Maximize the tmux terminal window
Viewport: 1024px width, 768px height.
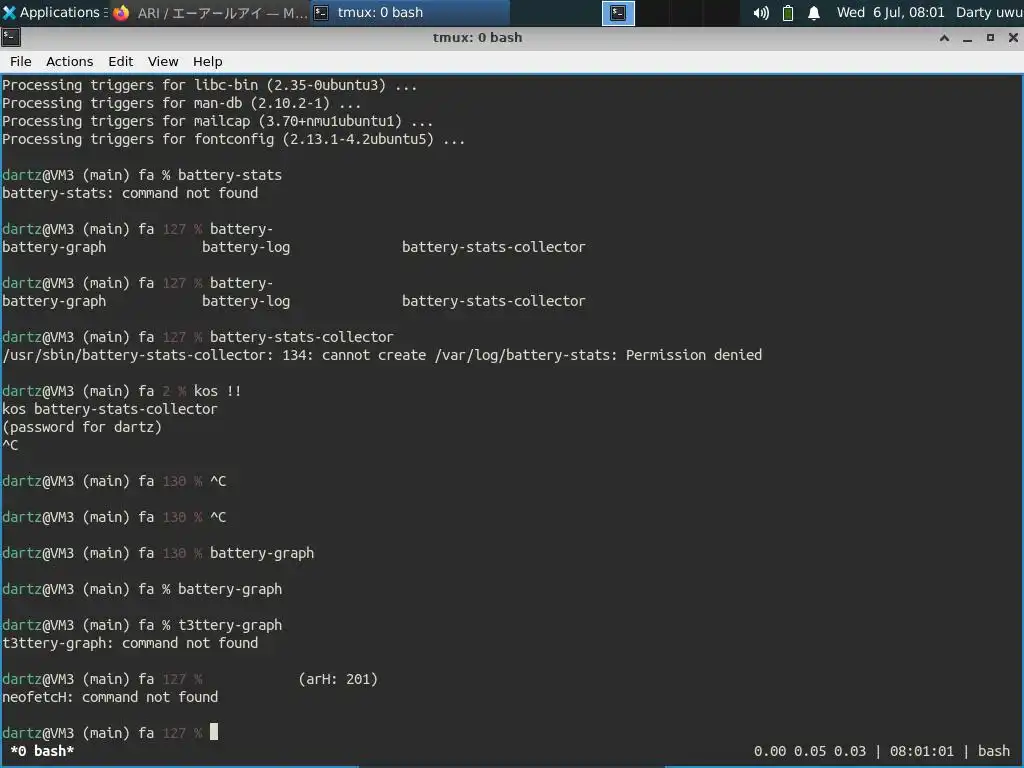coord(990,38)
